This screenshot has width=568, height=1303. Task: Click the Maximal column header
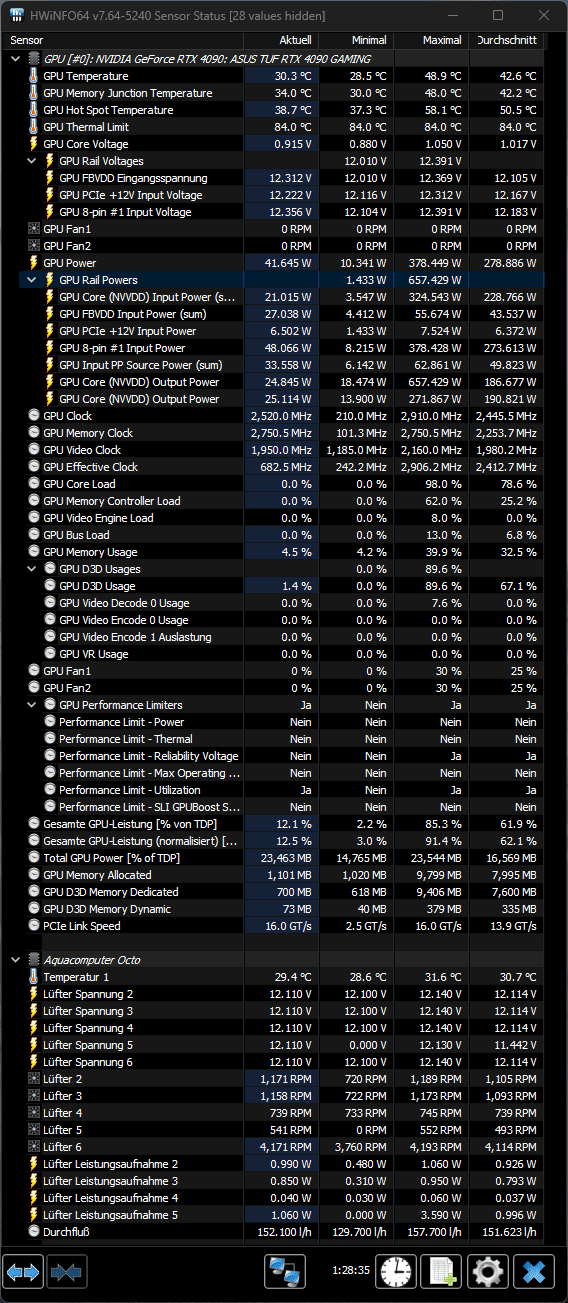431,40
